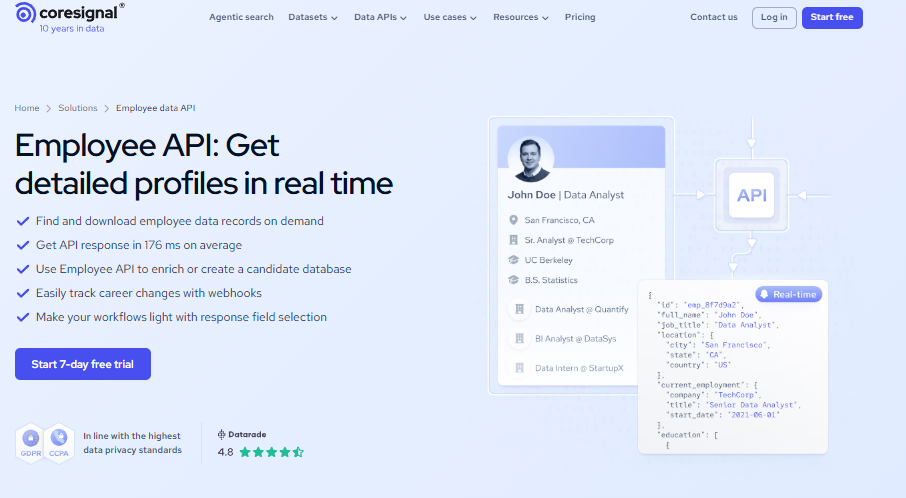Click checkmark beside 'Easily track career changes'
Image resolution: width=906 pixels, height=498 pixels.
coord(23,293)
